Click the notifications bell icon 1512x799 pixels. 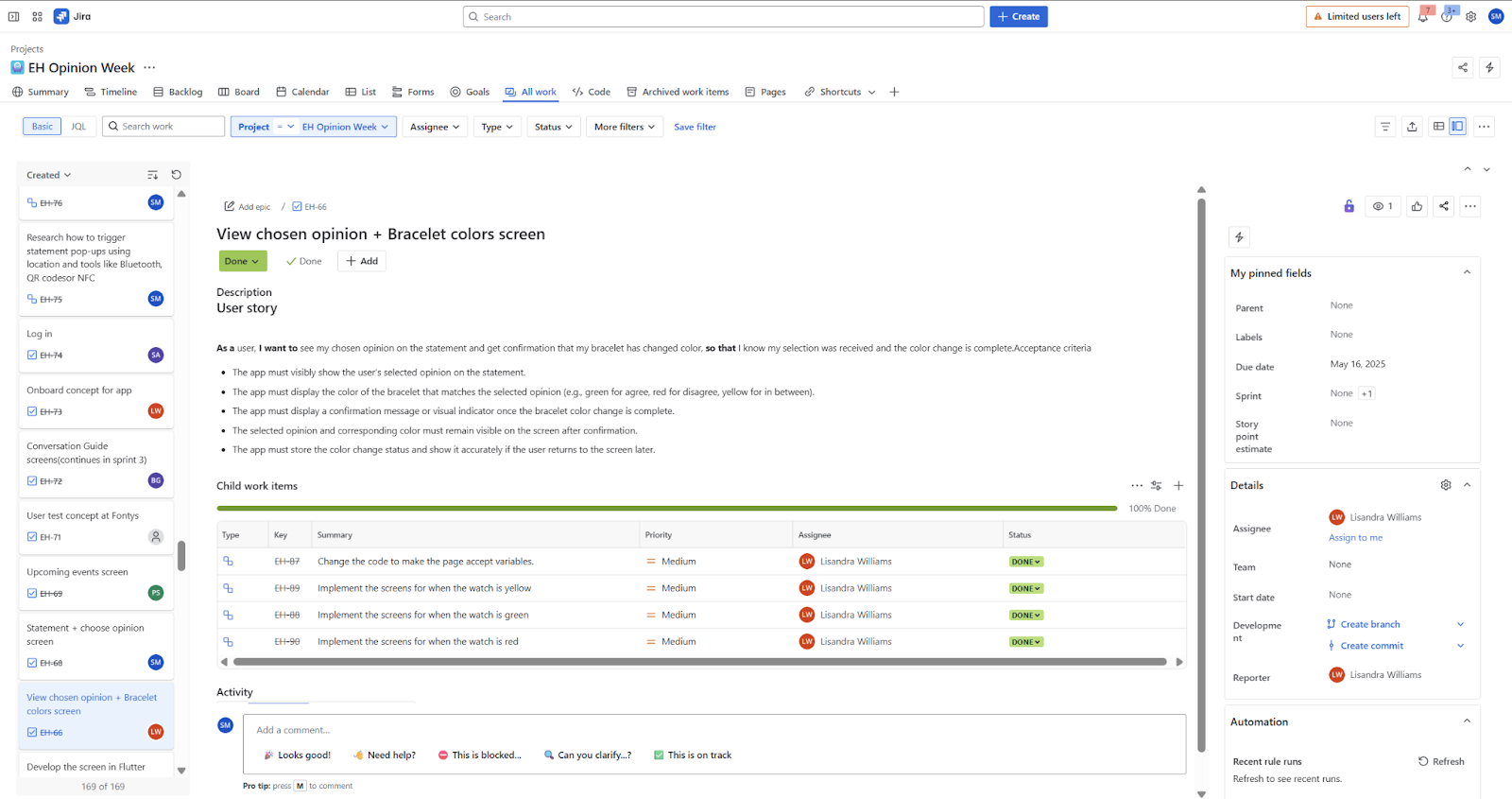1422,17
